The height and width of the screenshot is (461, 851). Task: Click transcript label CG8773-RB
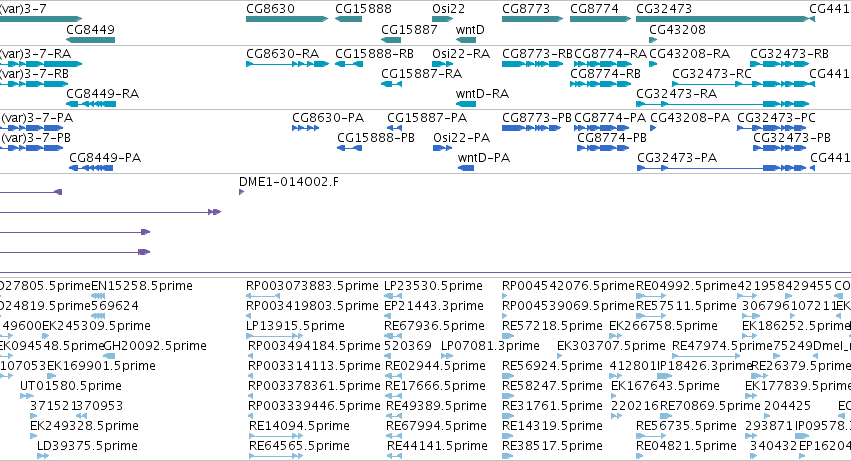537,54
